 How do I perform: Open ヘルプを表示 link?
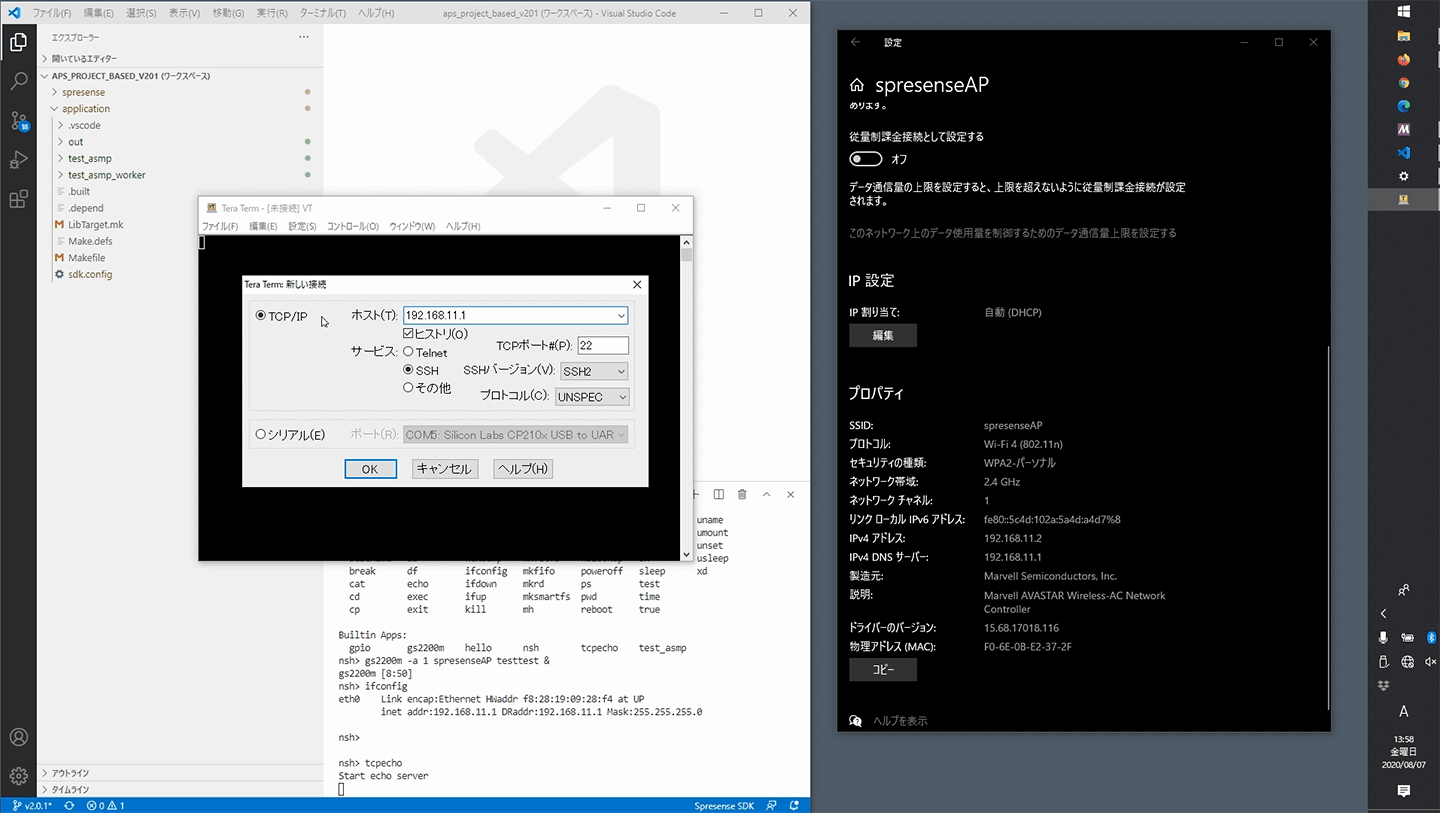pos(900,721)
